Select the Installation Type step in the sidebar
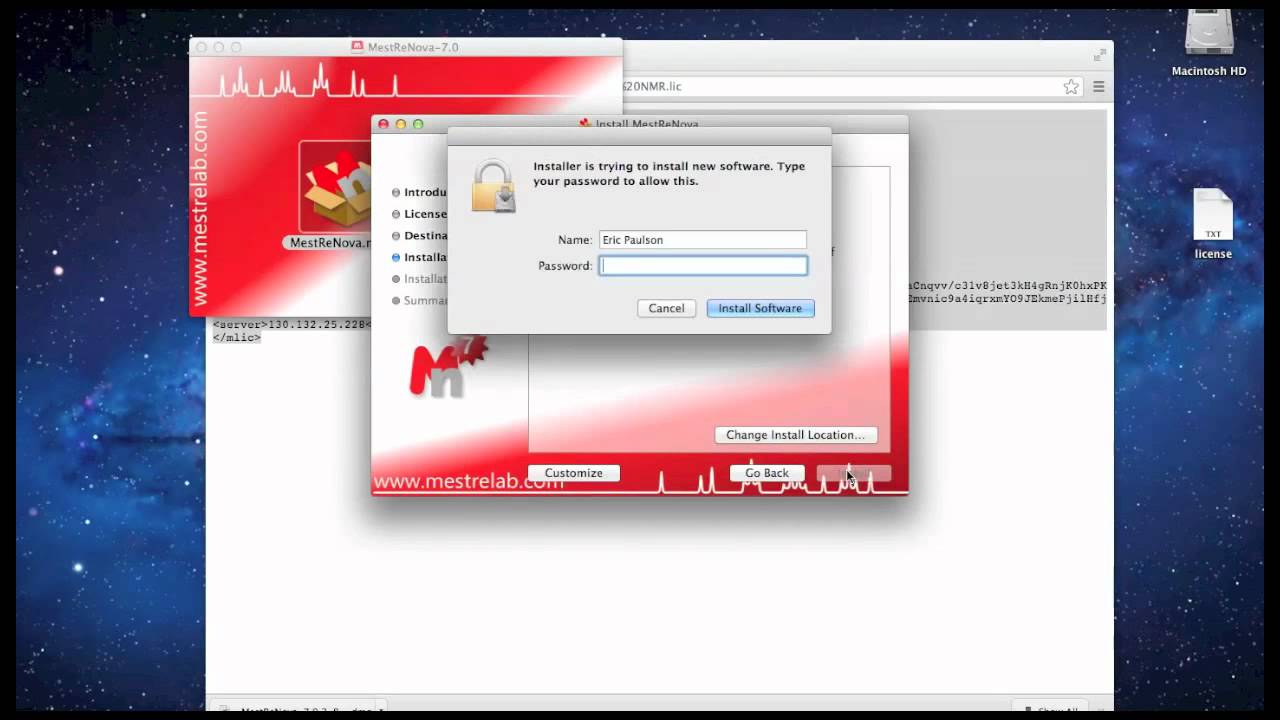 tap(420, 257)
